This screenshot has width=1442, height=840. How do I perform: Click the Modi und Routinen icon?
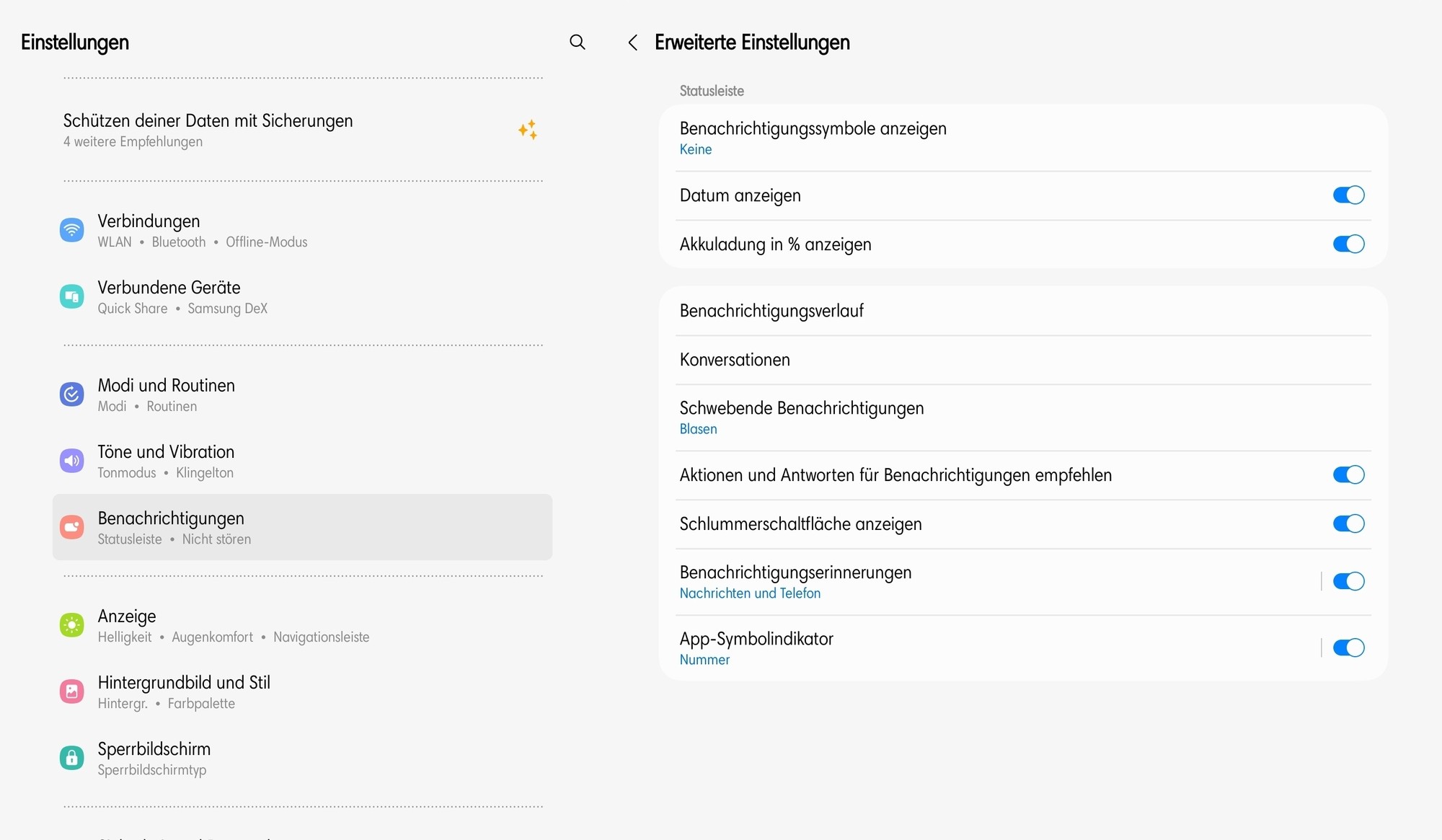pyautogui.click(x=71, y=394)
